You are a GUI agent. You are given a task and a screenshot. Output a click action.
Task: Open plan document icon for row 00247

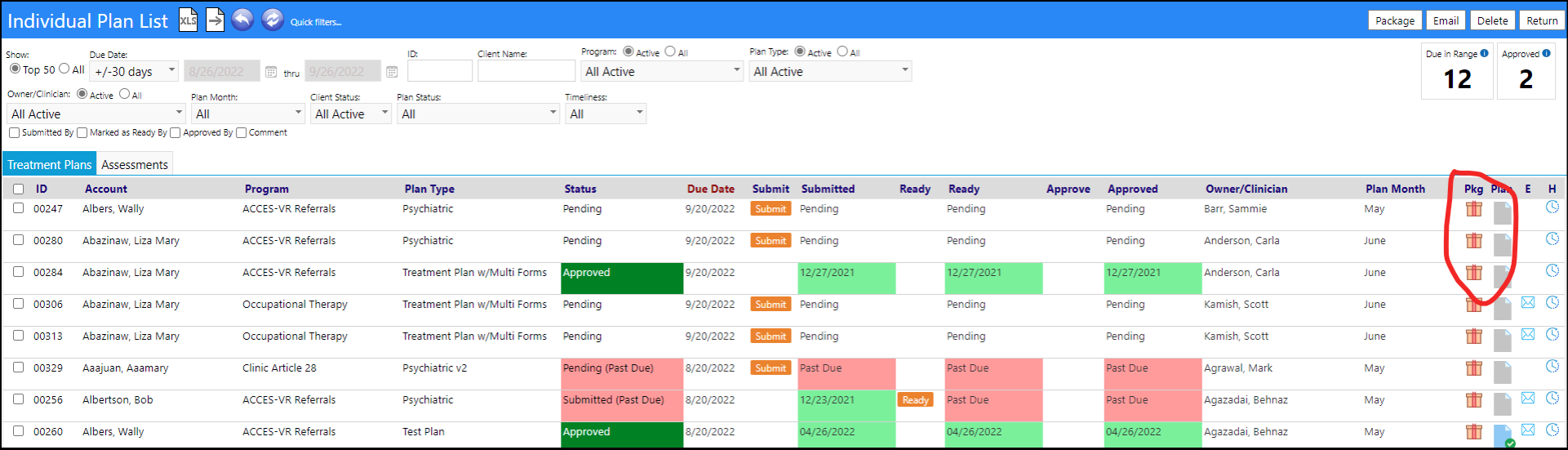[x=1503, y=213]
